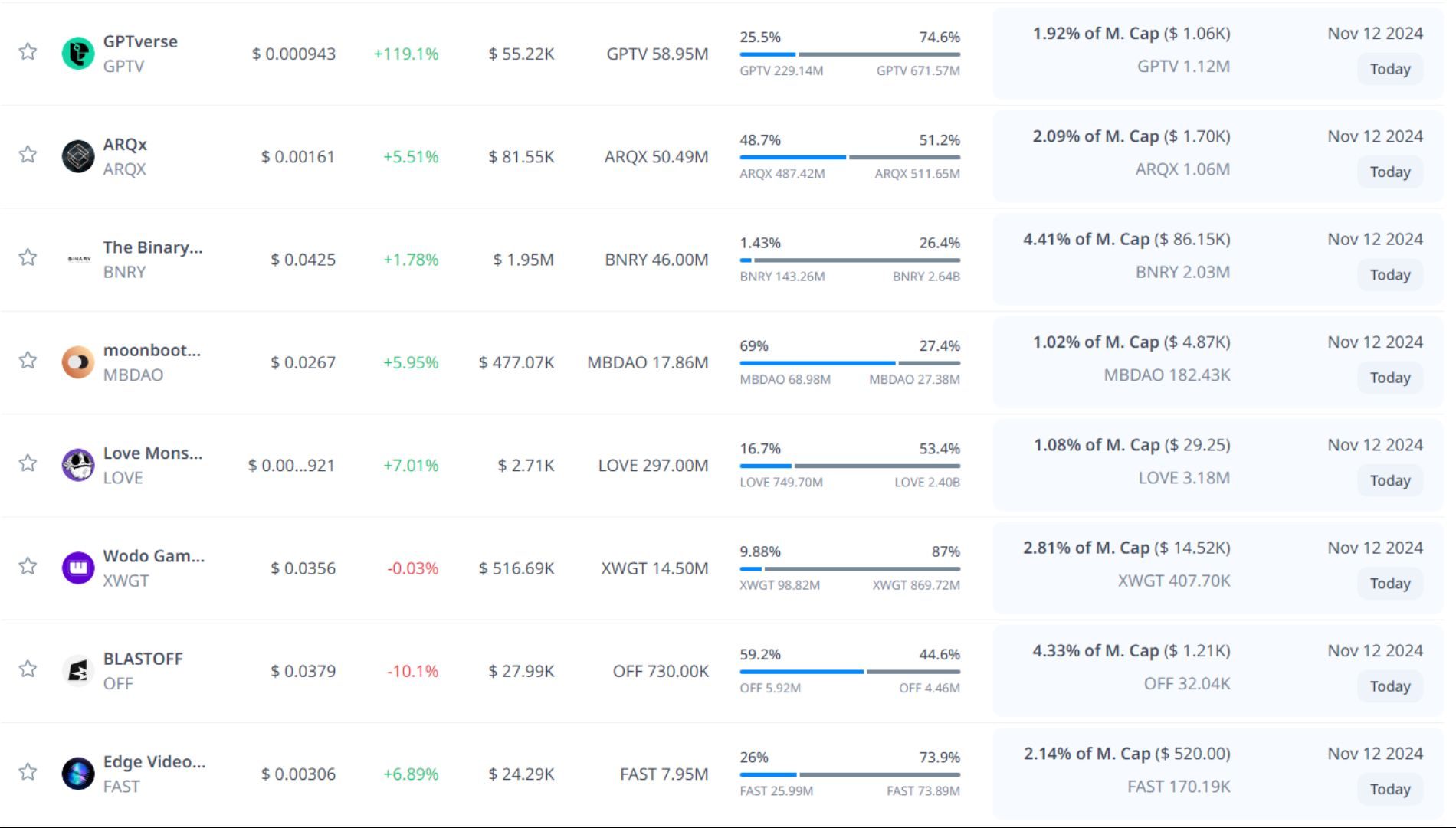Click the MBDAO unlock progress bar
This screenshot has width=1456, height=828.
point(849,363)
